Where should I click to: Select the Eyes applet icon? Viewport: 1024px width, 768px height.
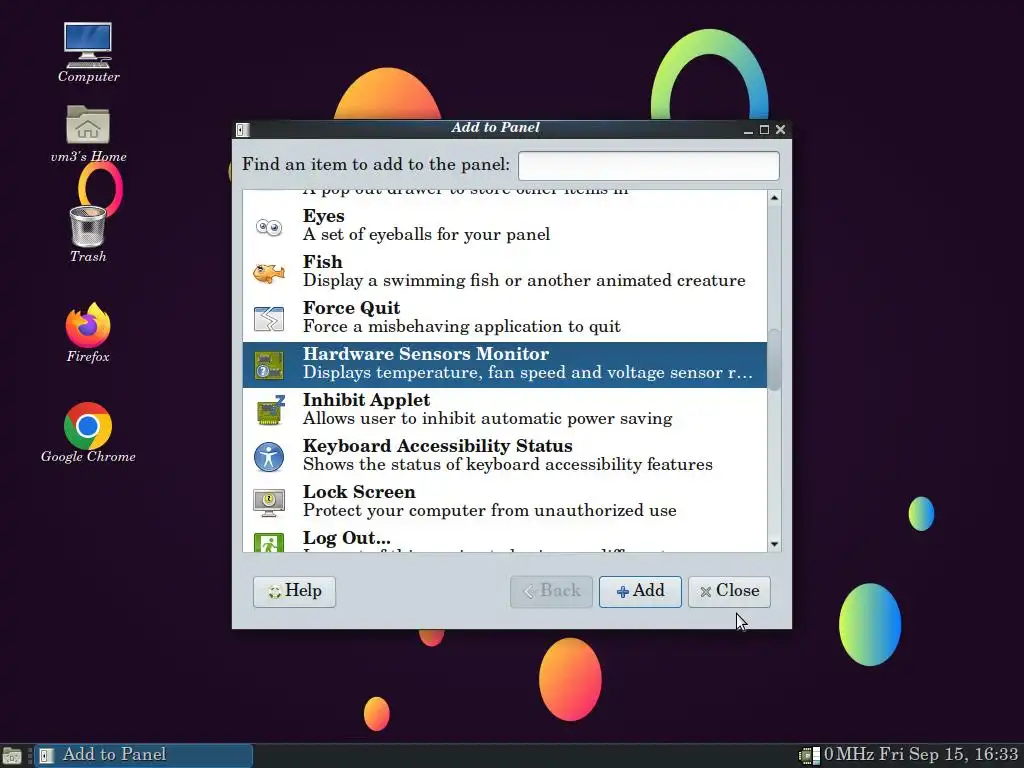(x=268, y=227)
